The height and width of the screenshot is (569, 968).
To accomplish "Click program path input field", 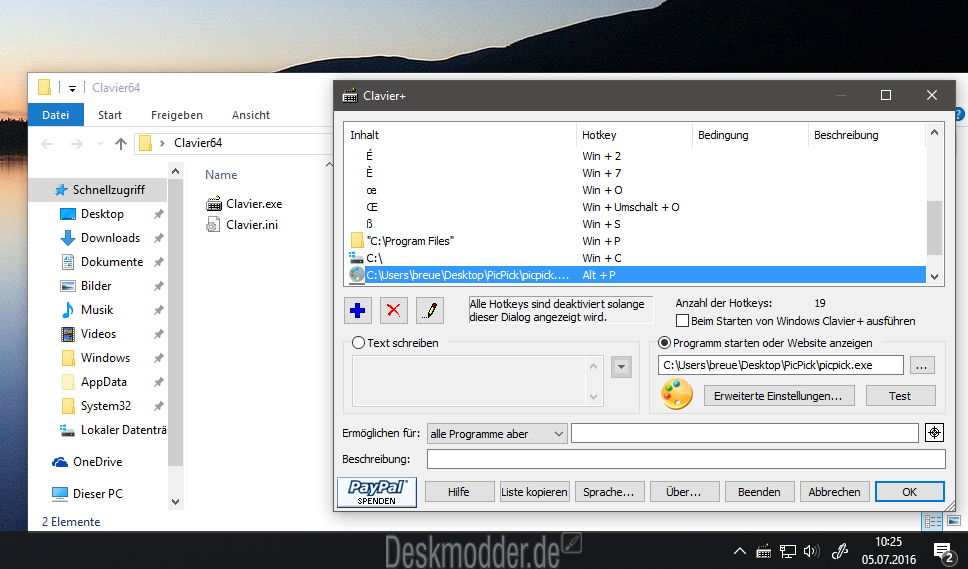I will 781,365.
